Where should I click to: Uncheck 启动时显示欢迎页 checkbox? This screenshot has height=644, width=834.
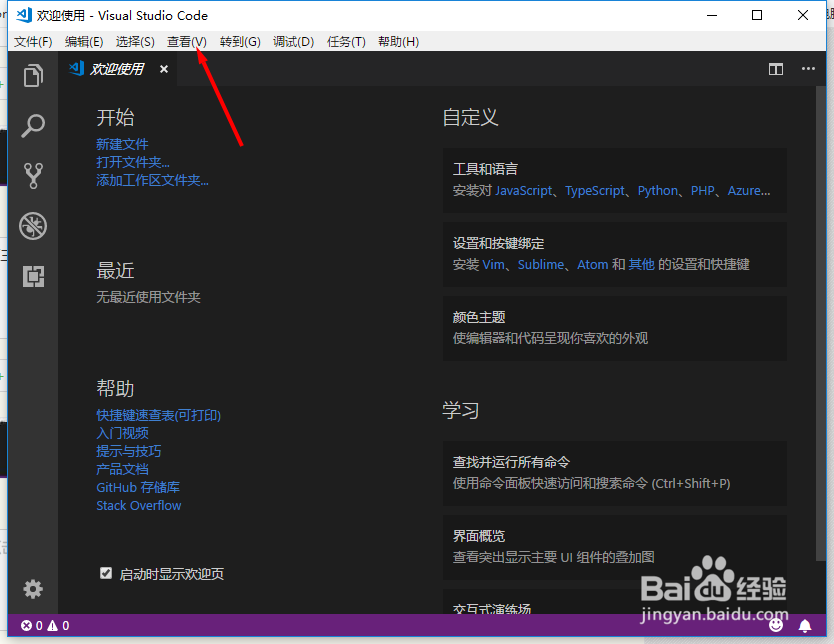[x=106, y=573]
